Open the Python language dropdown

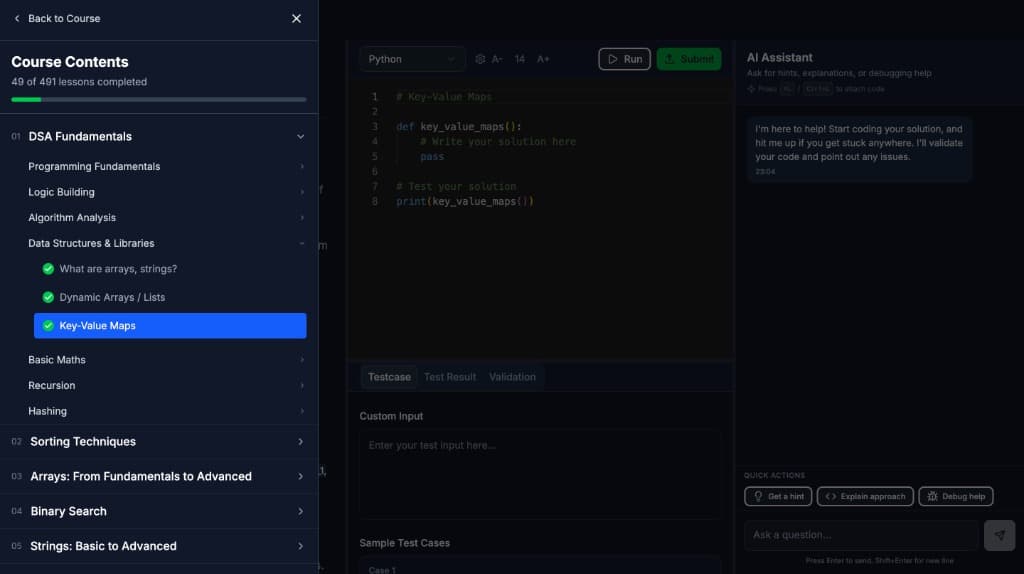pos(412,59)
